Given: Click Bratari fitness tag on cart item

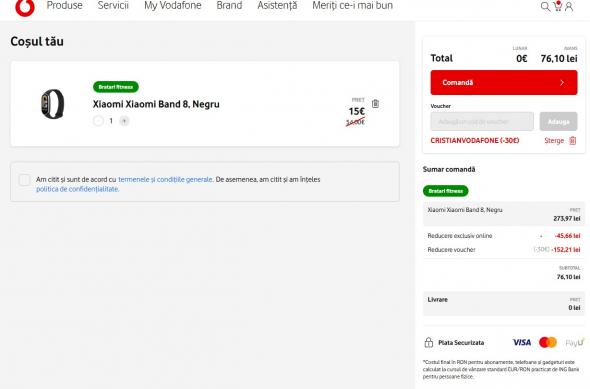Looking at the screenshot, I should pyautogui.click(x=116, y=87).
